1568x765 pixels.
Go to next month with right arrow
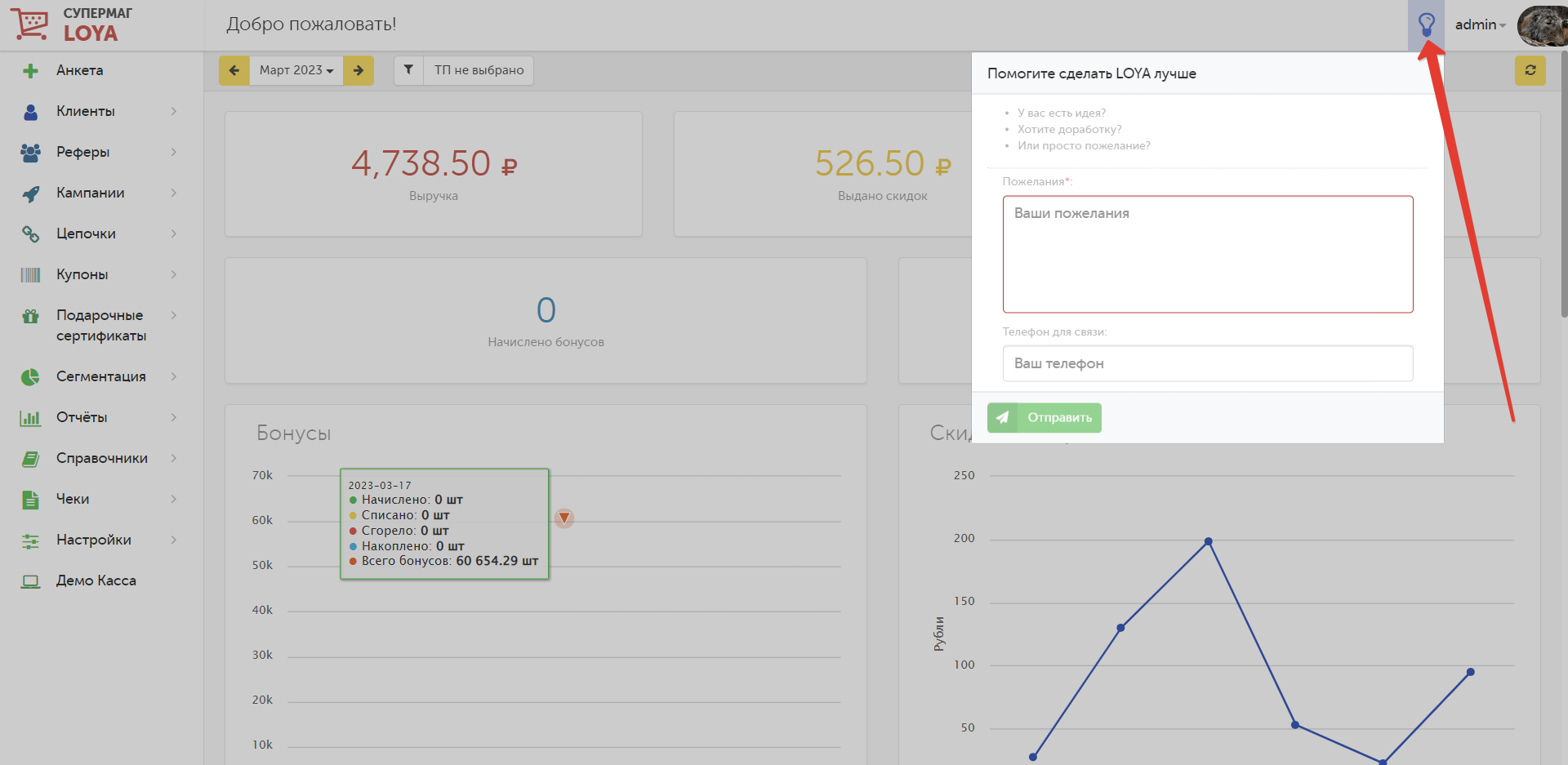[359, 70]
